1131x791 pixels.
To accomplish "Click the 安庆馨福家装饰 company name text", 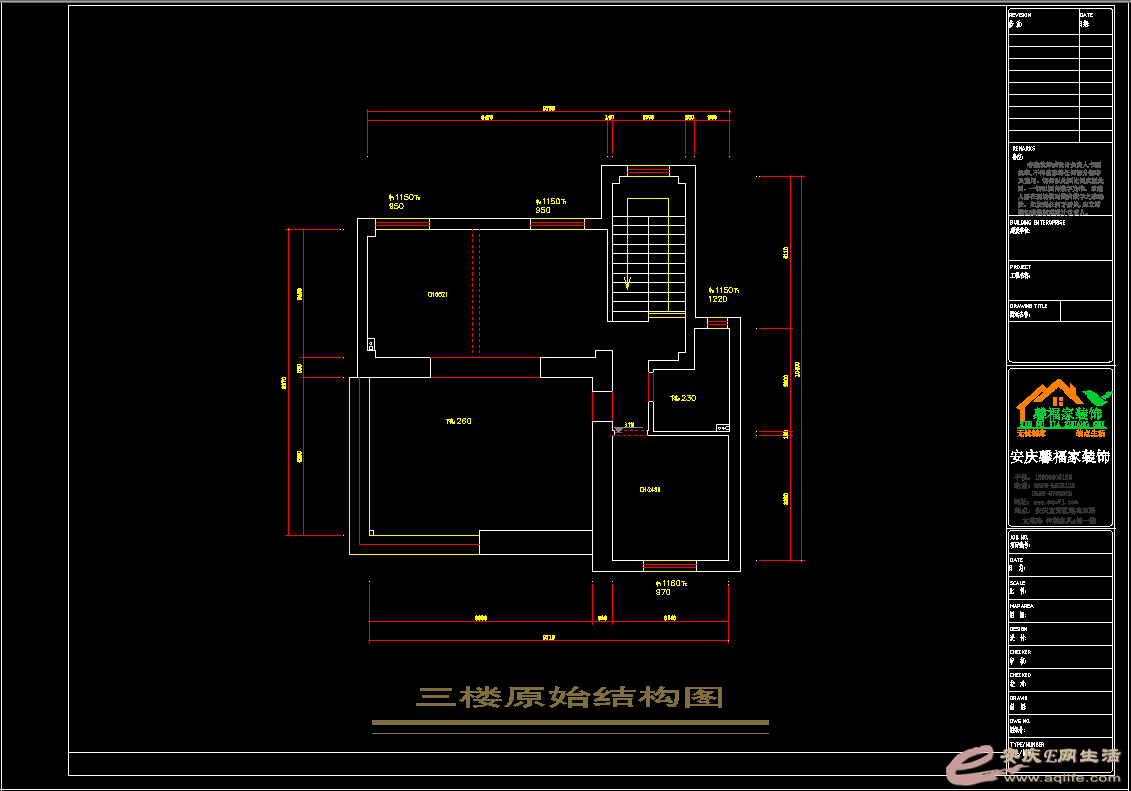I will coord(1059,457).
